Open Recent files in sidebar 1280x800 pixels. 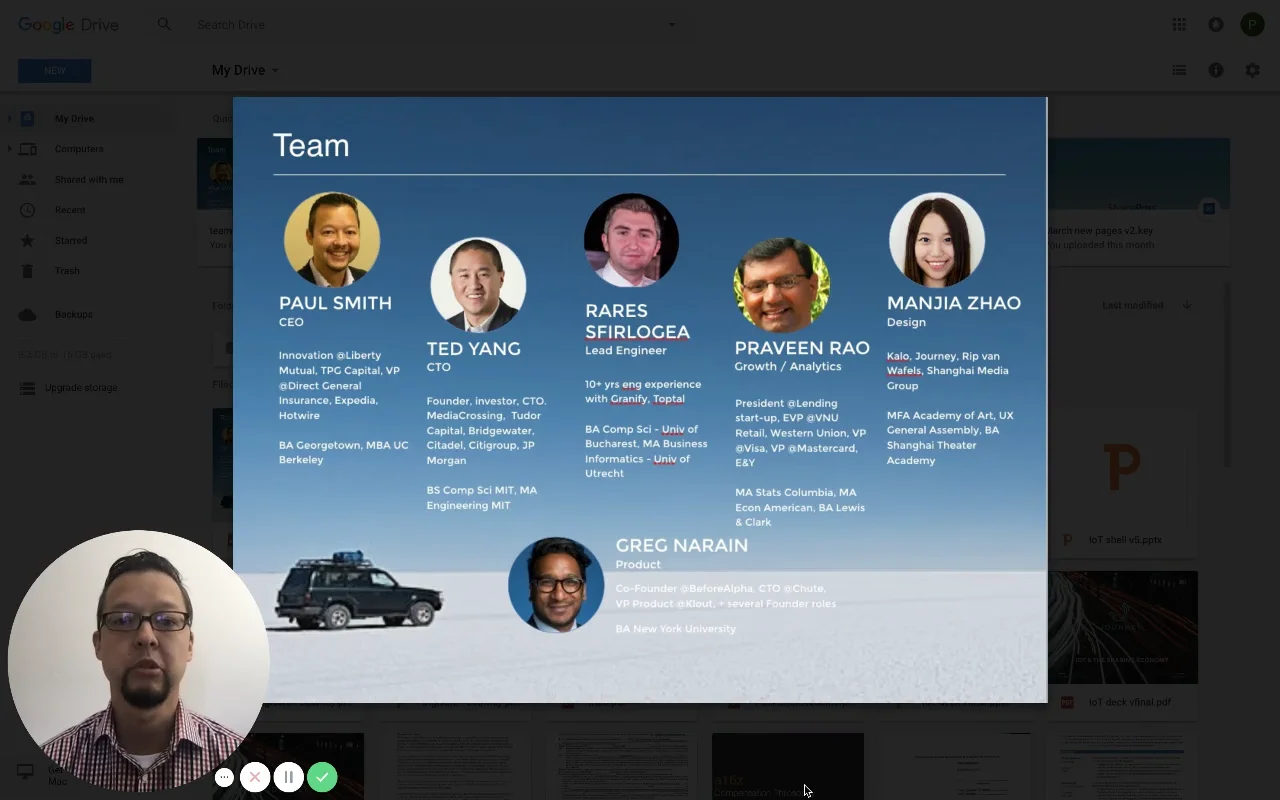pyautogui.click(x=70, y=210)
